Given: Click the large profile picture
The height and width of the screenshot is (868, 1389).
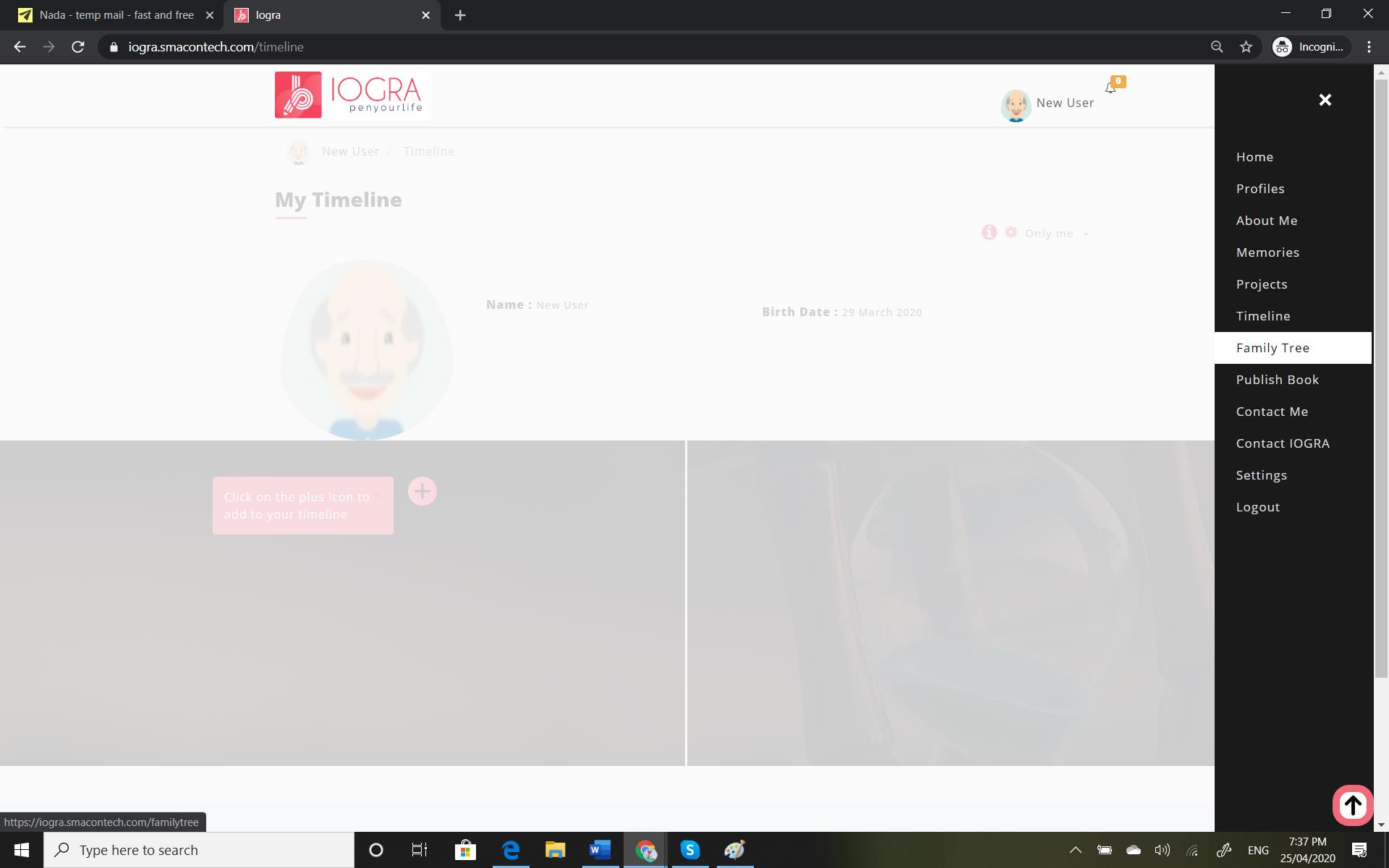Looking at the screenshot, I should [366, 350].
